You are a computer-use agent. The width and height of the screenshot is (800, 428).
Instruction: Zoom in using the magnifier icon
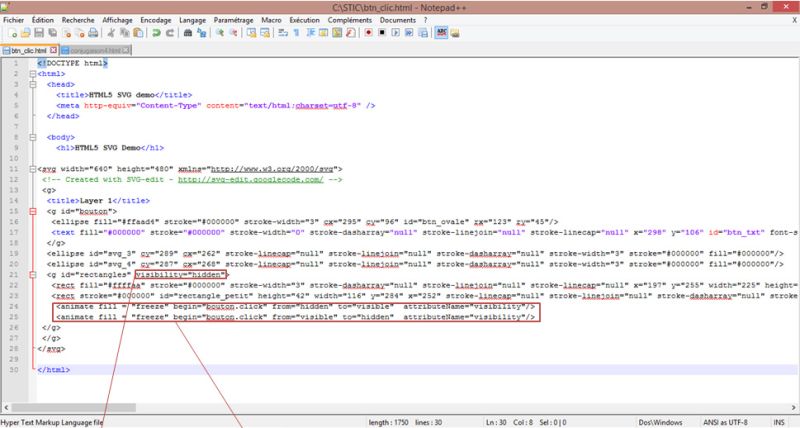click(220, 33)
